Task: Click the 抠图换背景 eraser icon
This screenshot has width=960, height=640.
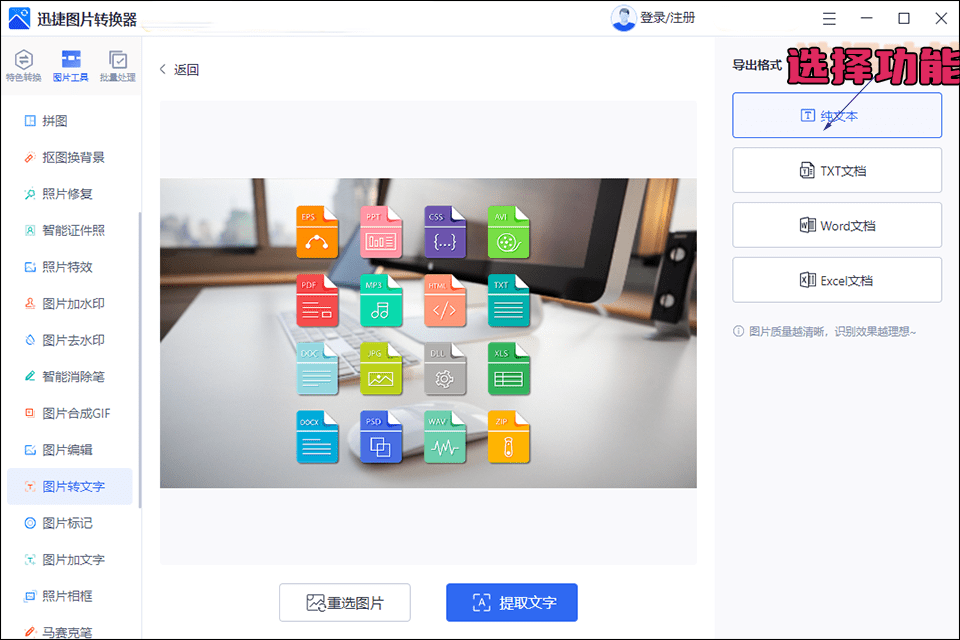Action: pyautogui.click(x=30, y=157)
